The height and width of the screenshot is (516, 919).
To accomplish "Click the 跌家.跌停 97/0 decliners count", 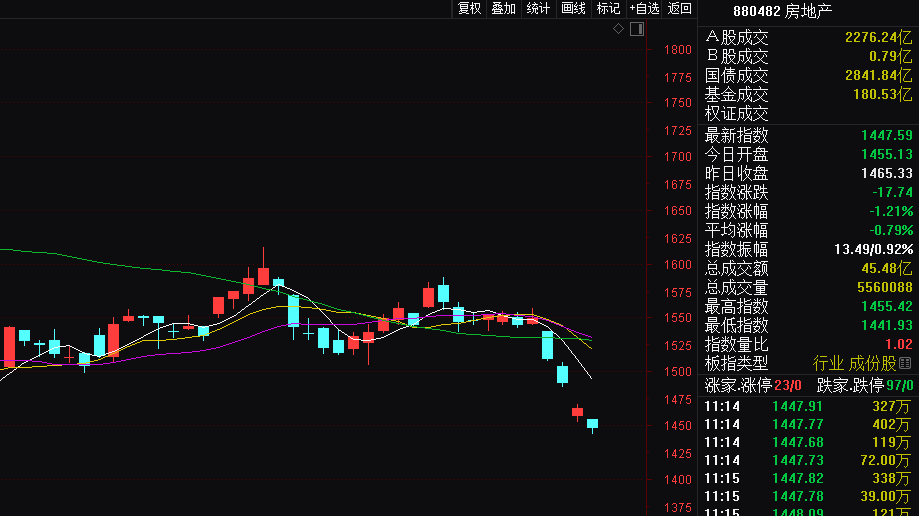I will click(866, 385).
